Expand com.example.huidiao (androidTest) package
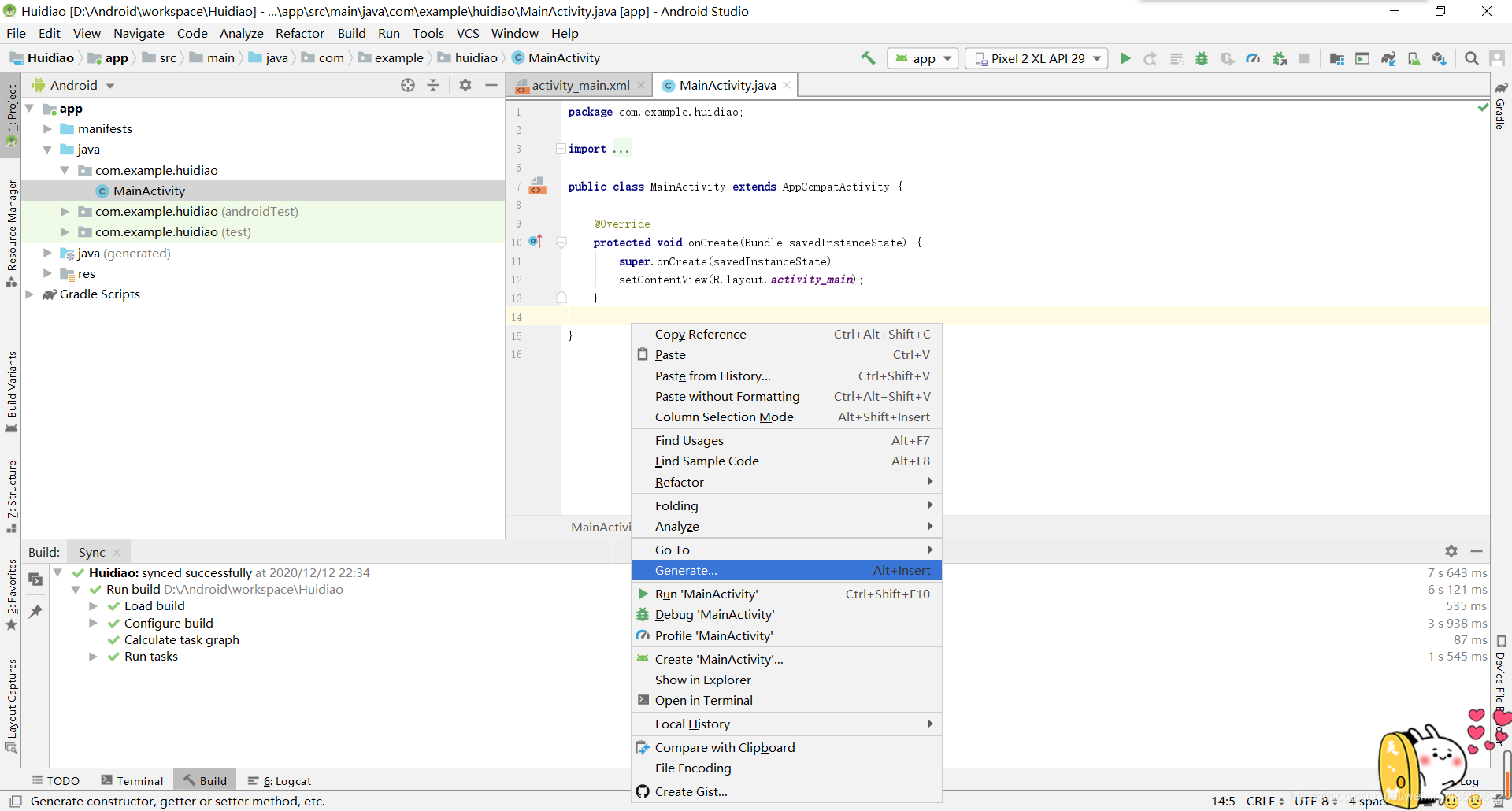This screenshot has width=1512, height=811. [x=65, y=211]
